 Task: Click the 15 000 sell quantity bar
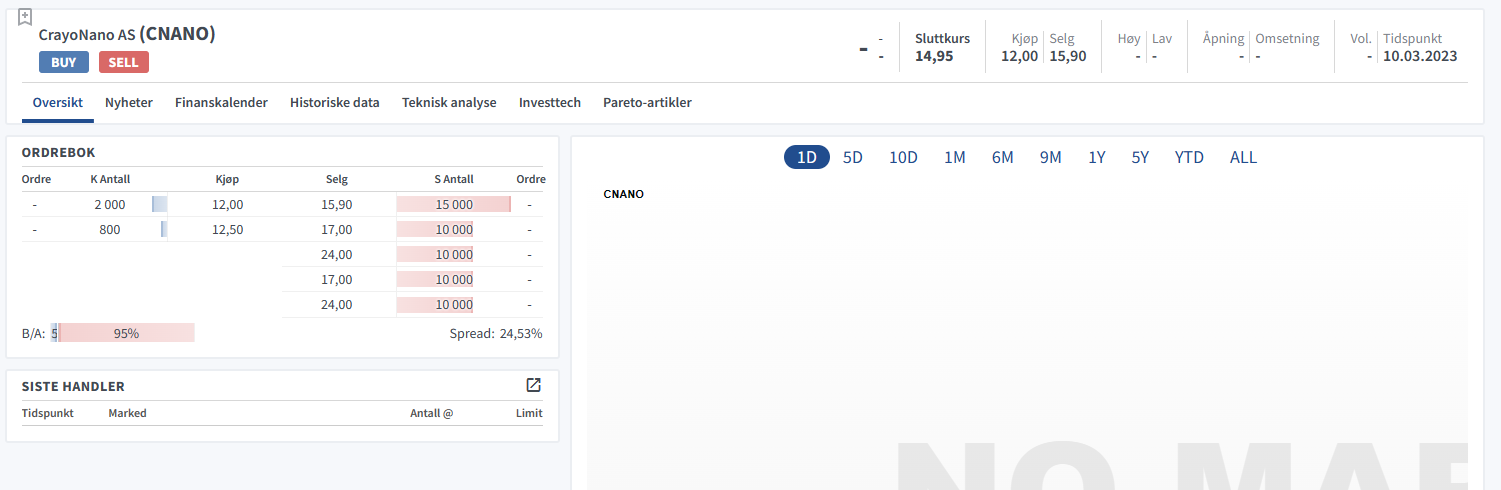coord(454,204)
